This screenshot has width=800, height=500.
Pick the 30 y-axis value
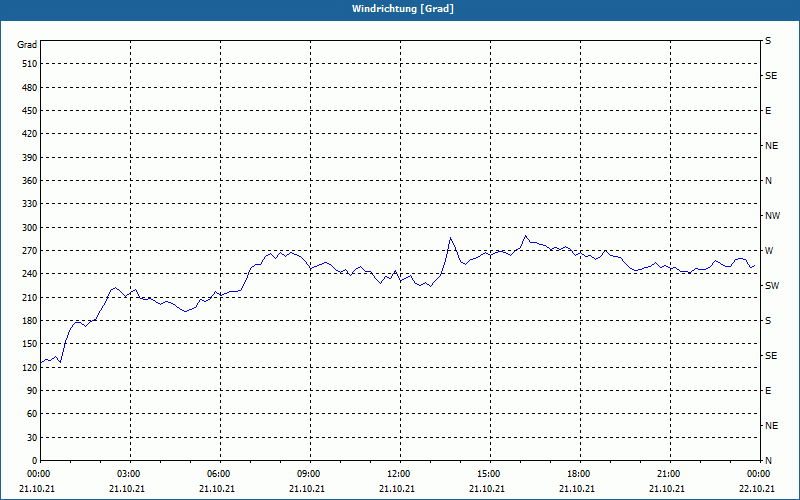pyautogui.click(x=32, y=437)
